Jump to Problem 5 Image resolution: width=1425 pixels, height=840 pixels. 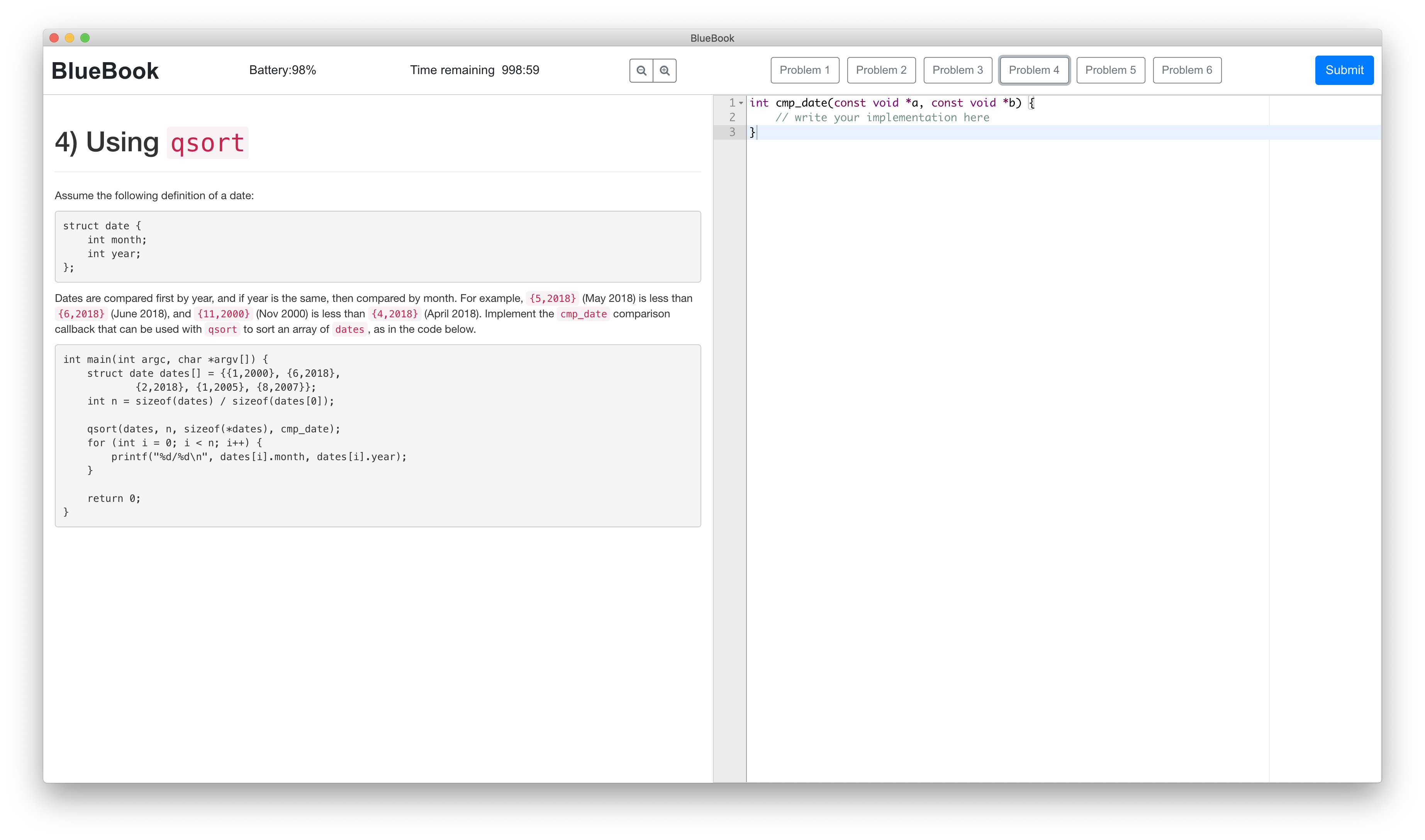1110,70
